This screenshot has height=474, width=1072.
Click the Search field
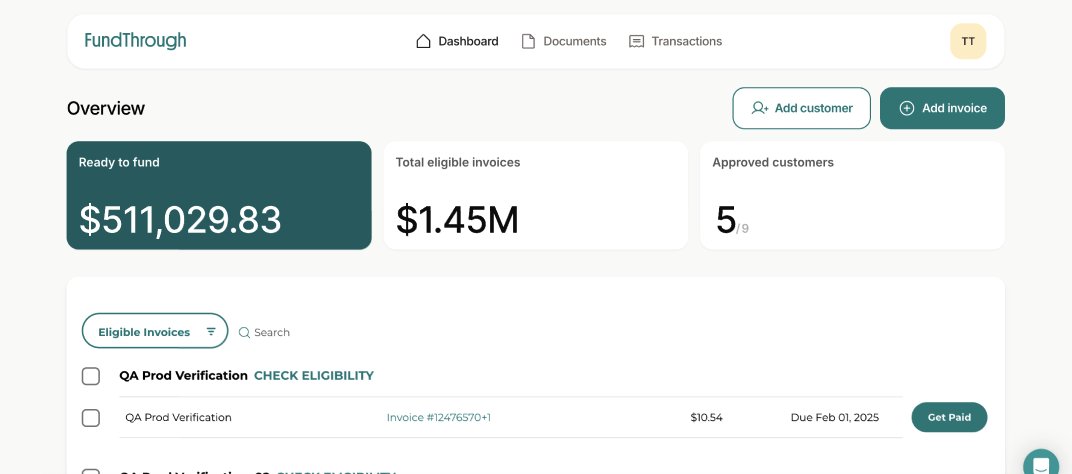265,332
